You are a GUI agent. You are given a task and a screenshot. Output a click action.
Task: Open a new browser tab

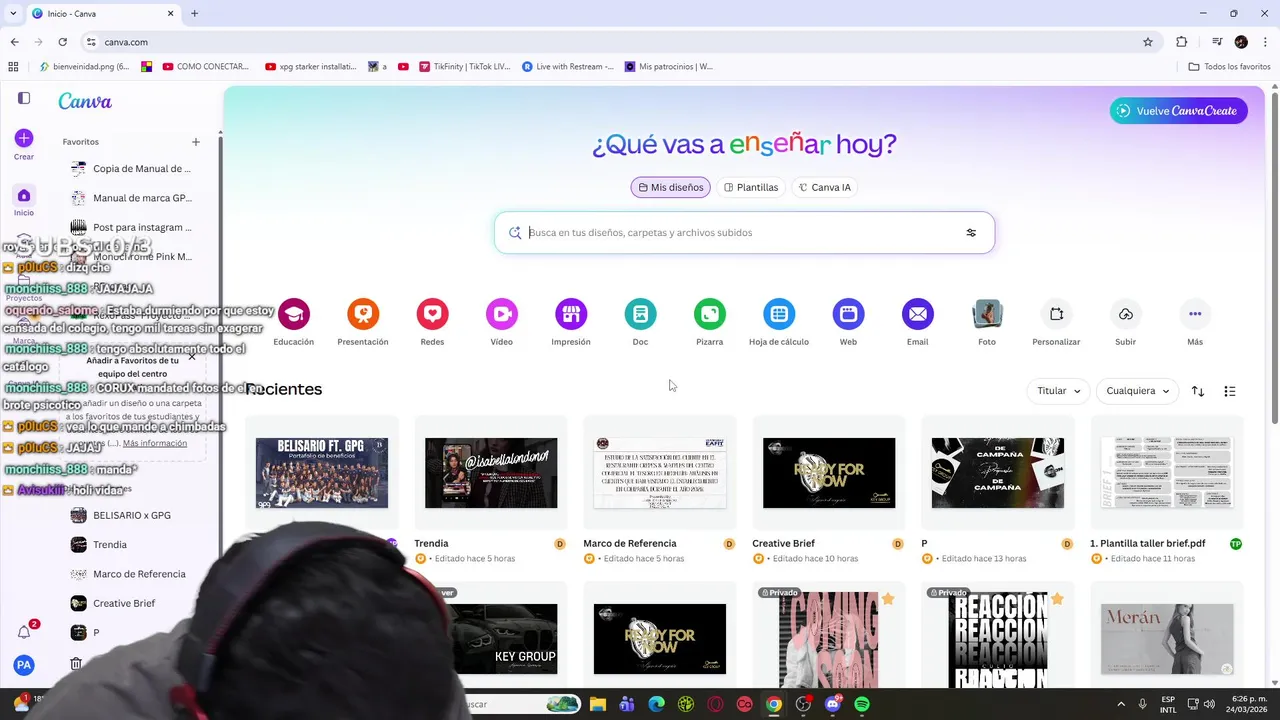pyautogui.click(x=195, y=13)
